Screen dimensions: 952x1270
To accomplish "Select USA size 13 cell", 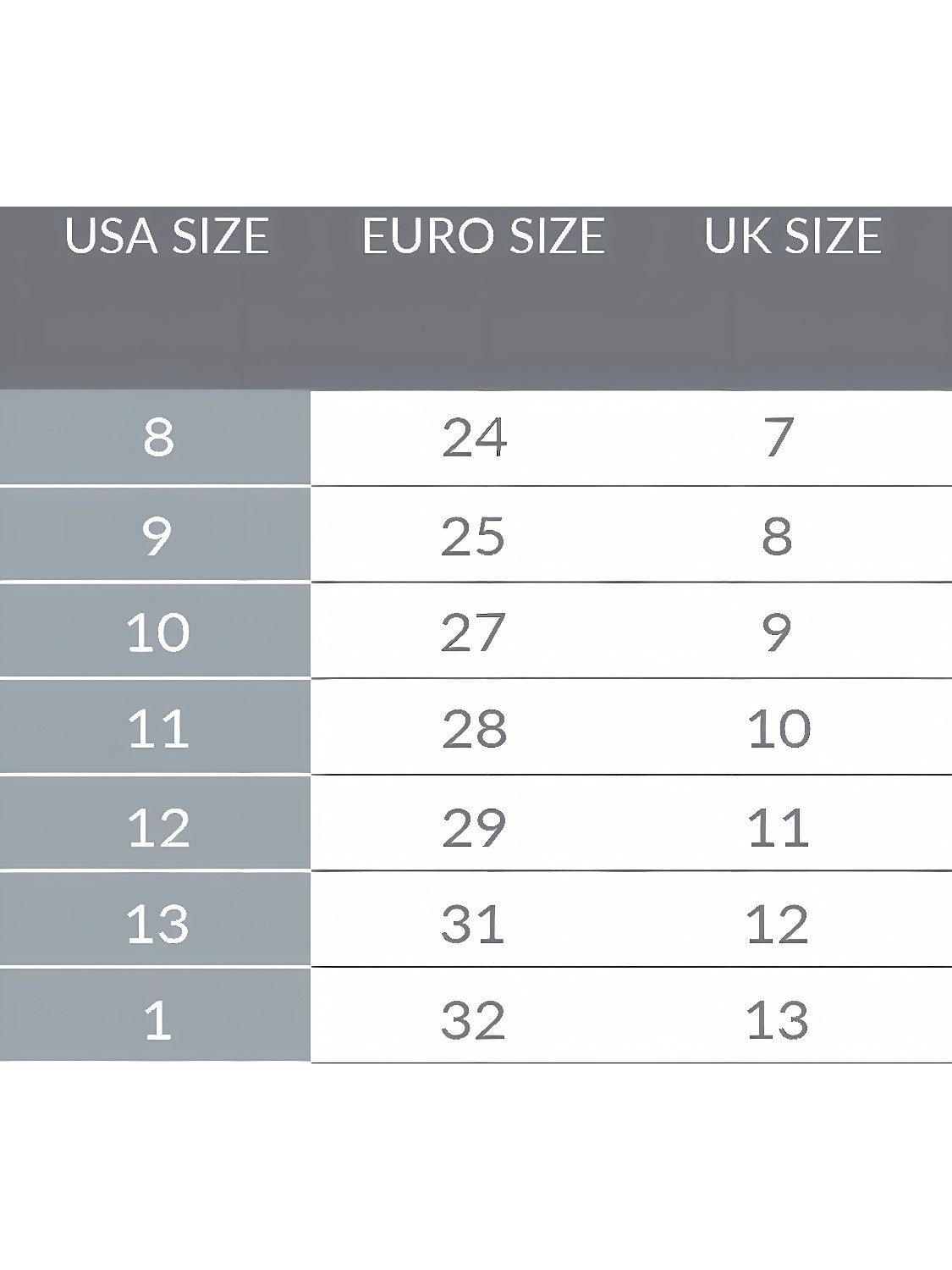I will (x=155, y=920).
